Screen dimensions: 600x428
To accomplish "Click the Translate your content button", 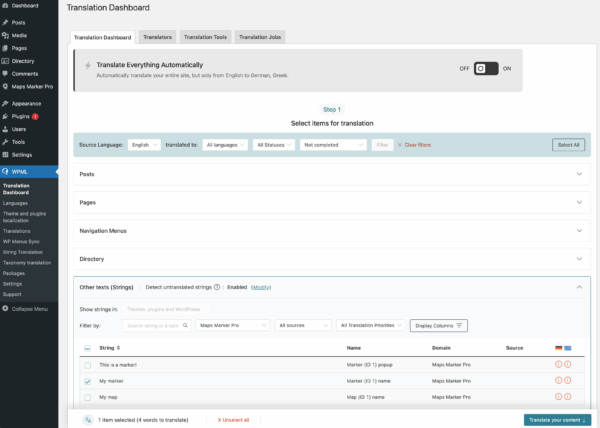I will pyautogui.click(x=557, y=420).
